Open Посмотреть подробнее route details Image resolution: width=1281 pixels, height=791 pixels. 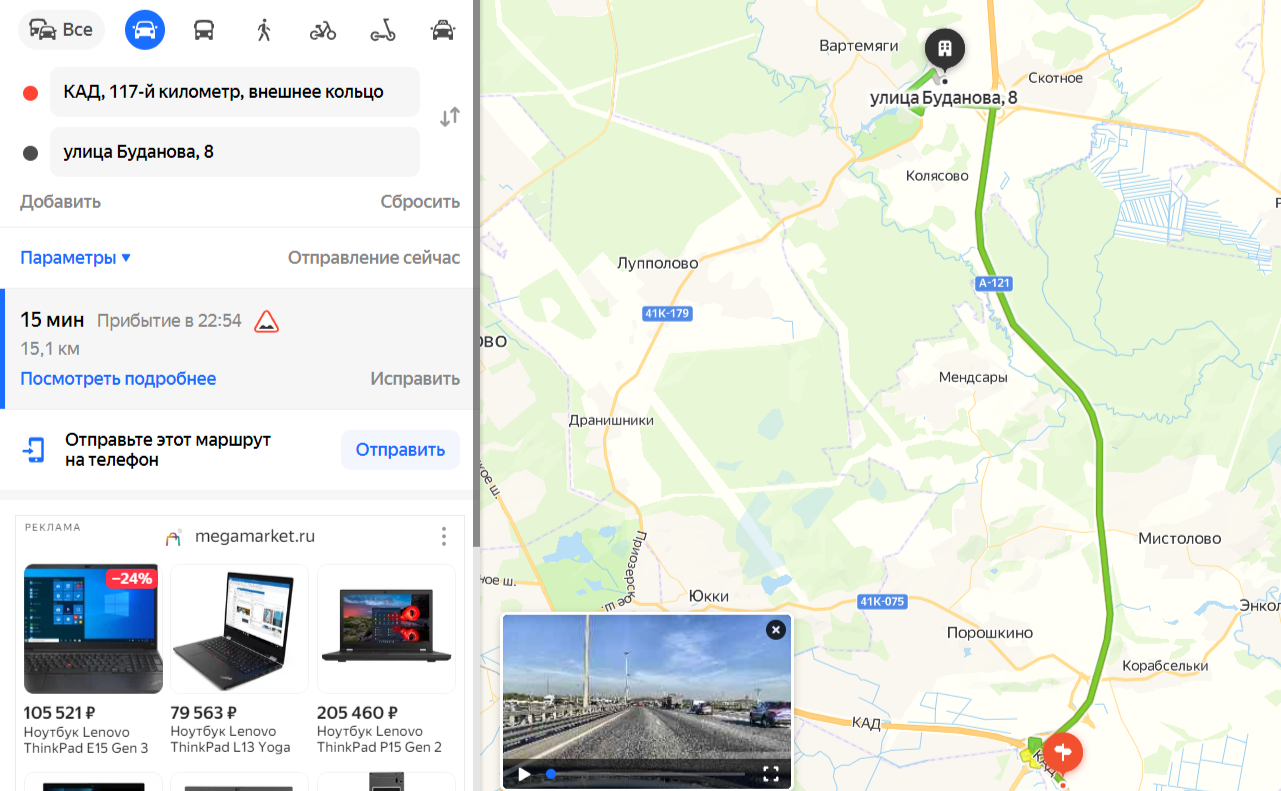(118, 379)
